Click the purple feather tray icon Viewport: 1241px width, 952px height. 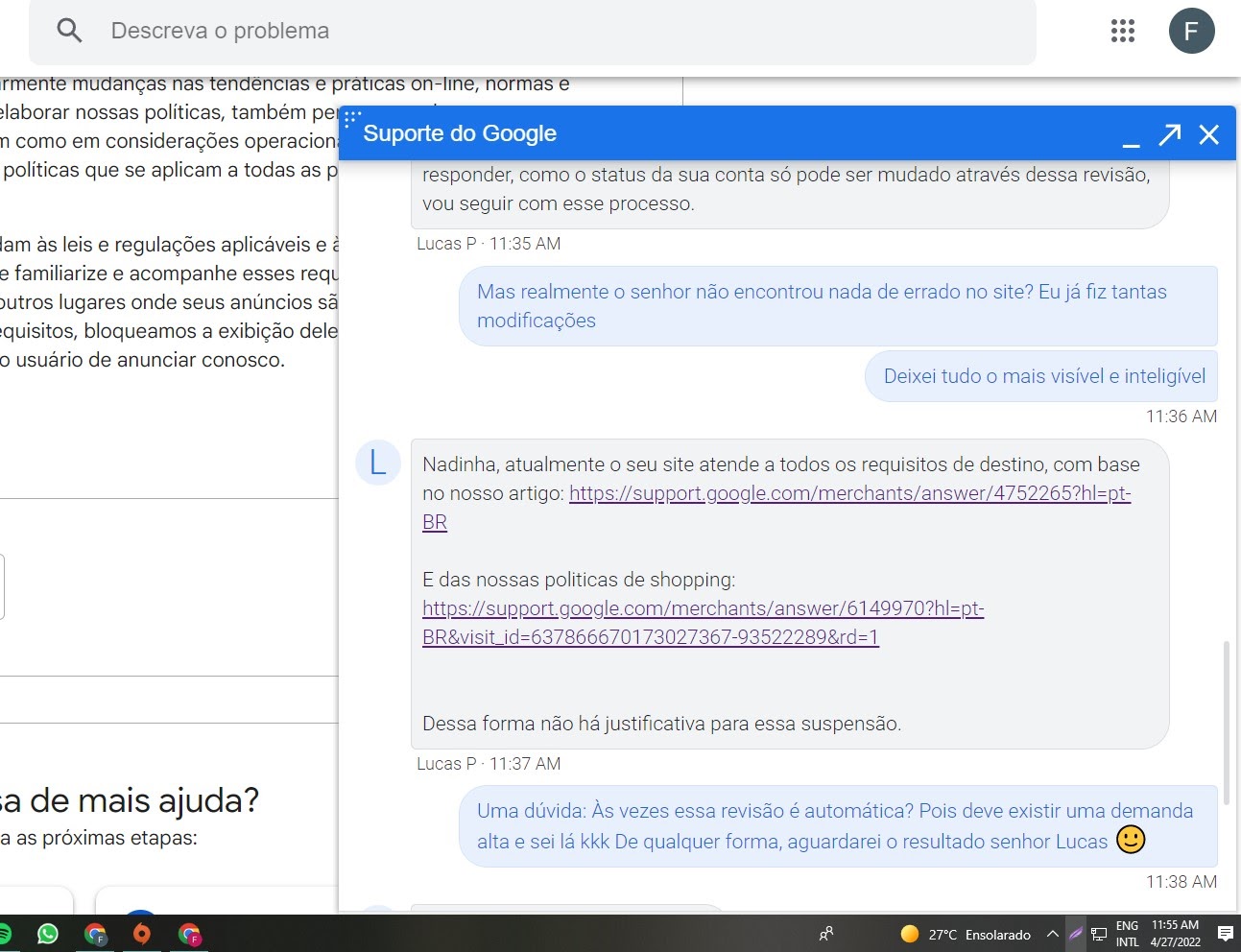[1076, 934]
